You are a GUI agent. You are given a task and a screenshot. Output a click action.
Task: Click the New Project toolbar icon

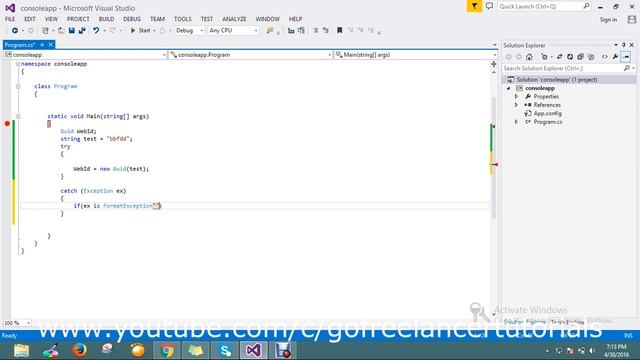tap(45, 31)
